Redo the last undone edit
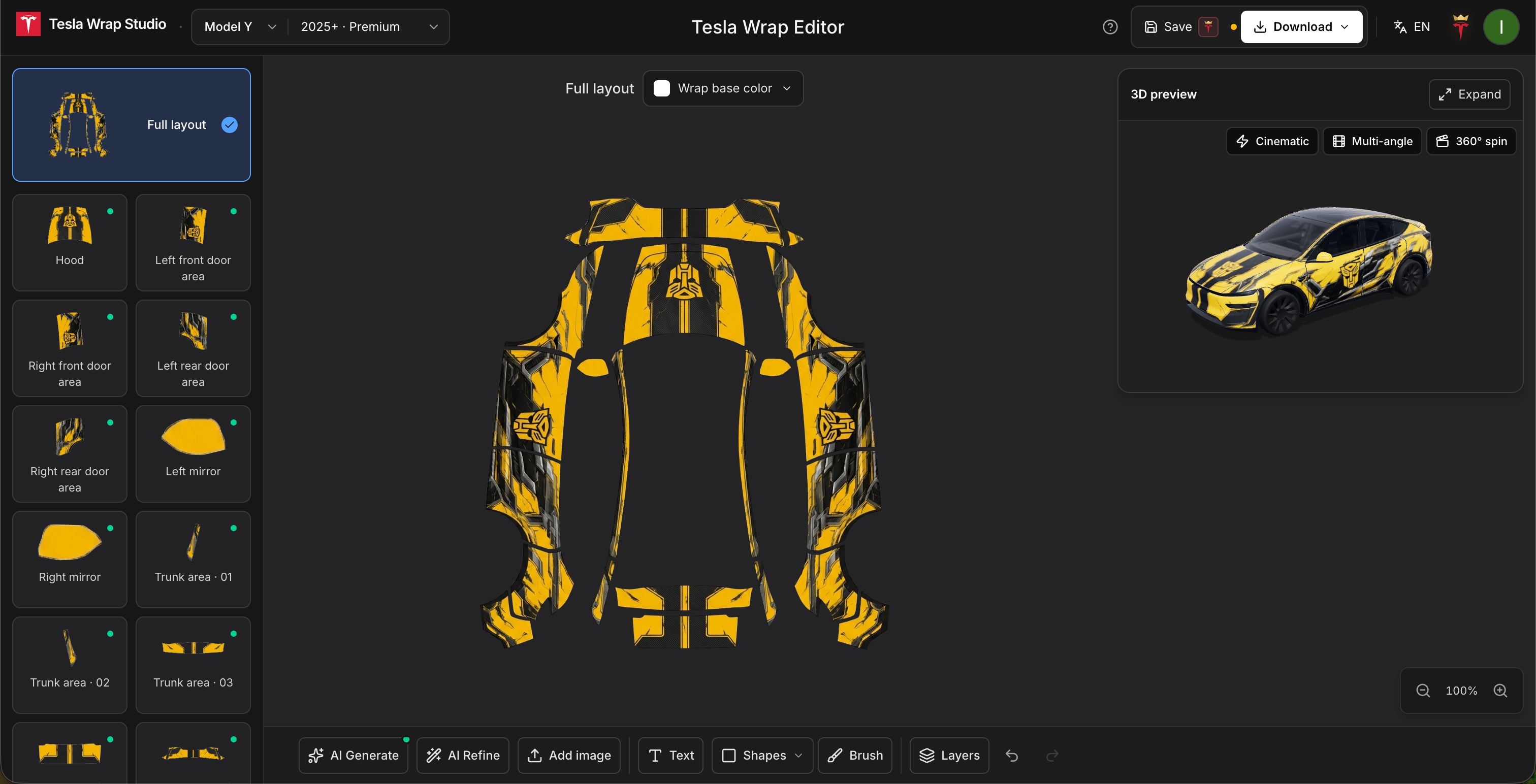 pos(1052,756)
